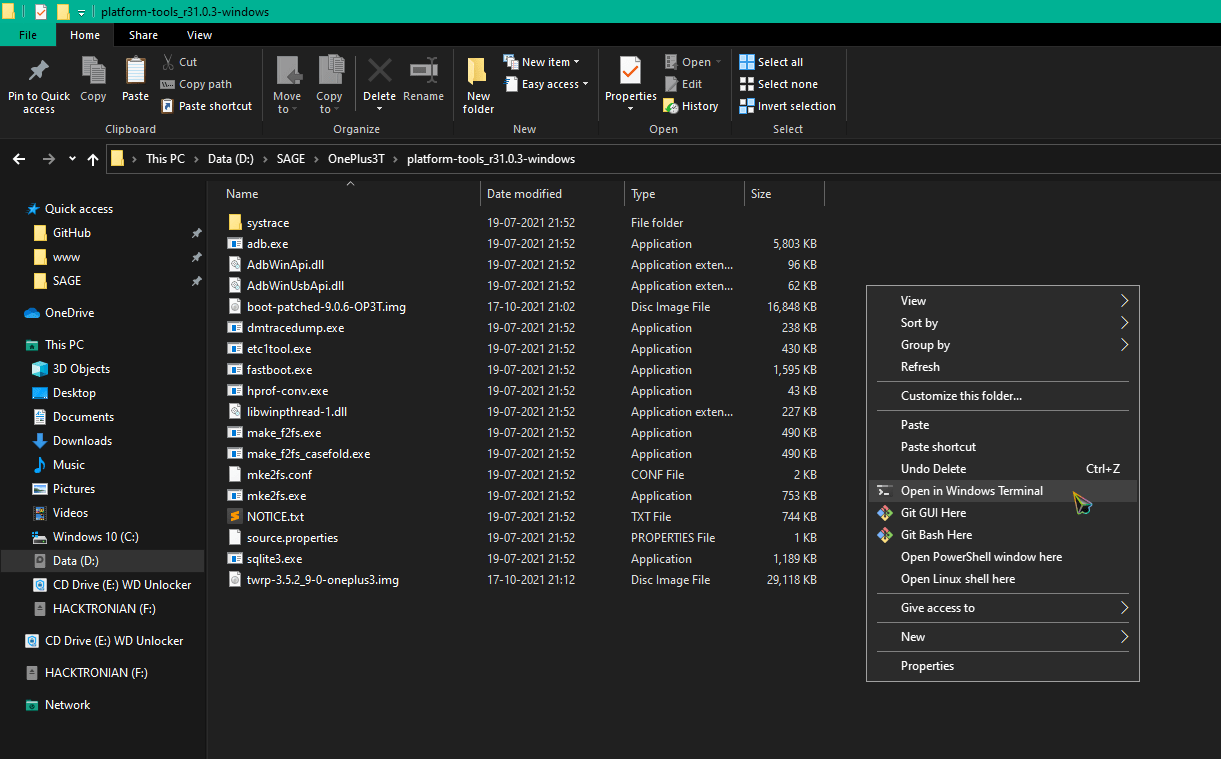Choose Git GUI Here
The image size is (1221, 759).
pos(1003,513)
